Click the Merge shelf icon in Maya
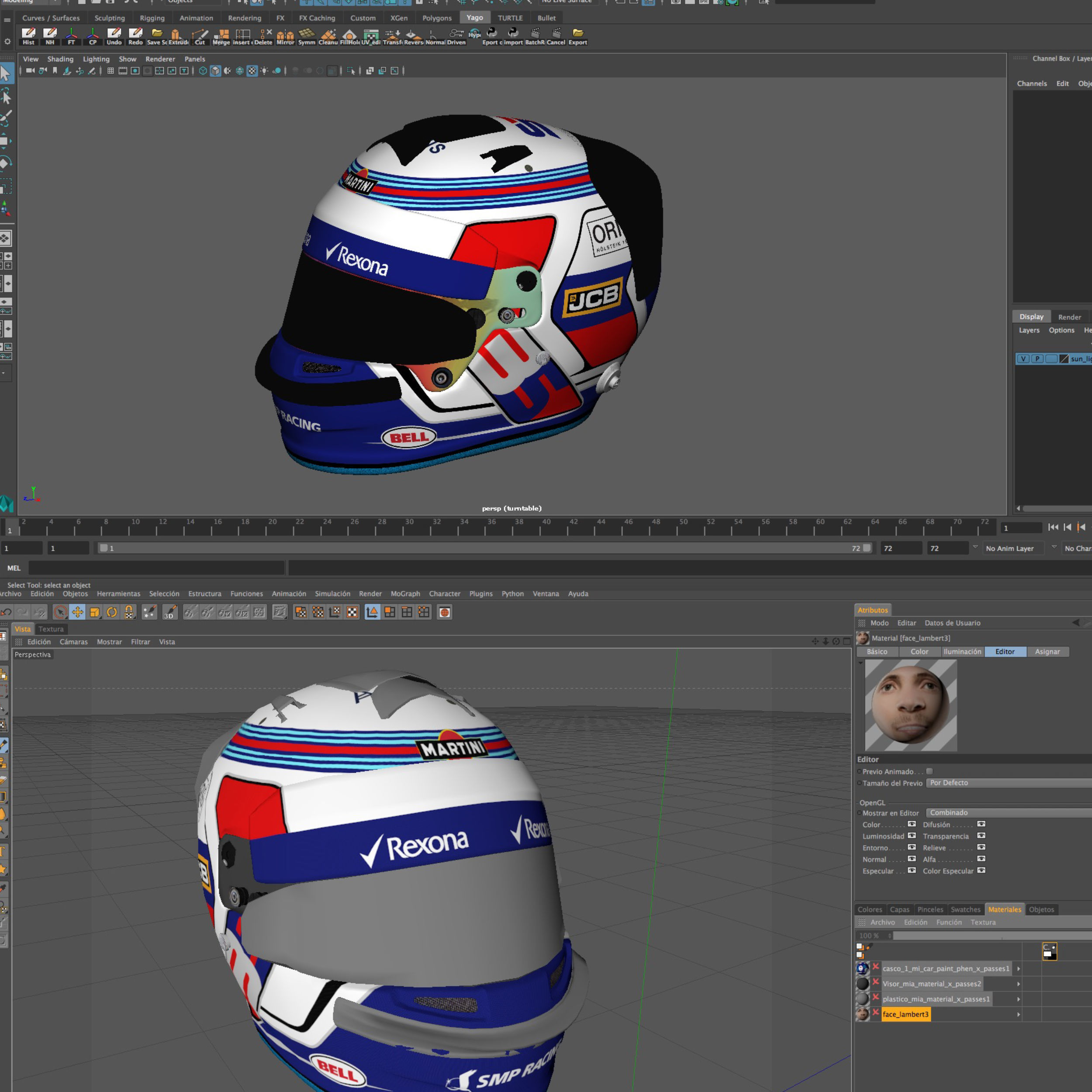Viewport: 1092px width, 1092px height. 221,36
